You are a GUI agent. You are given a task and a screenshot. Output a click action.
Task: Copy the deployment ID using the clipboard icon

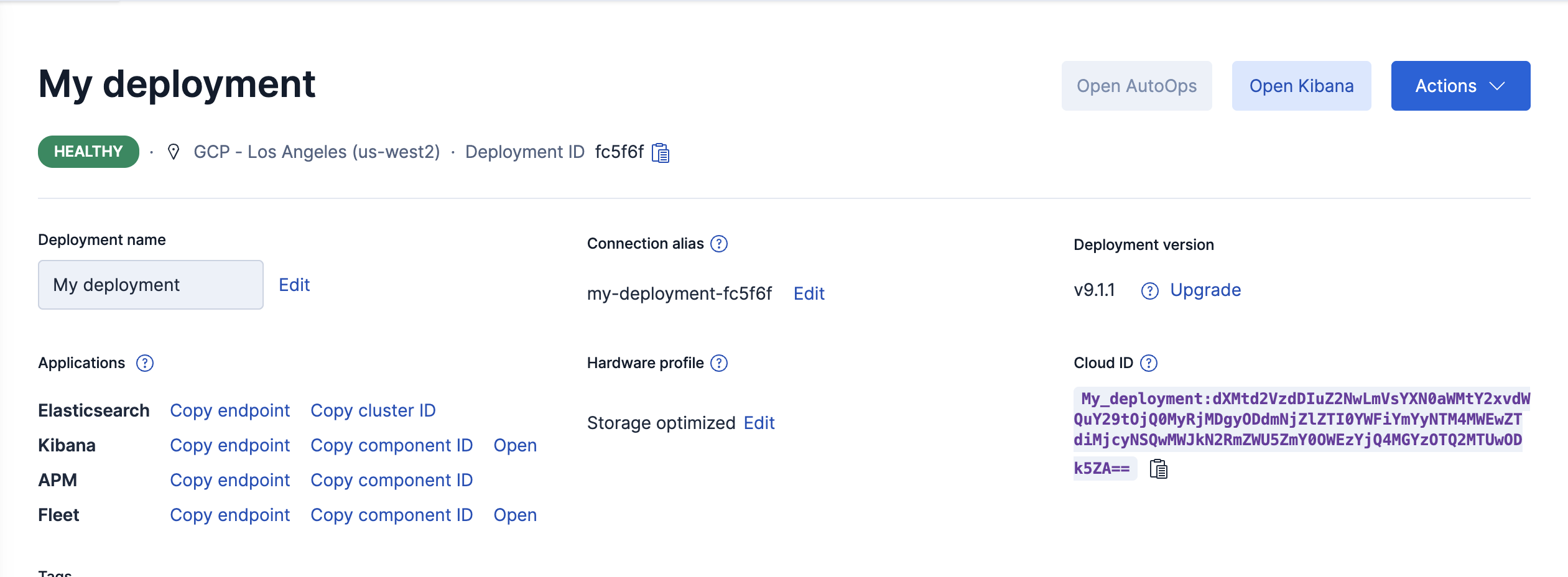[661, 153]
